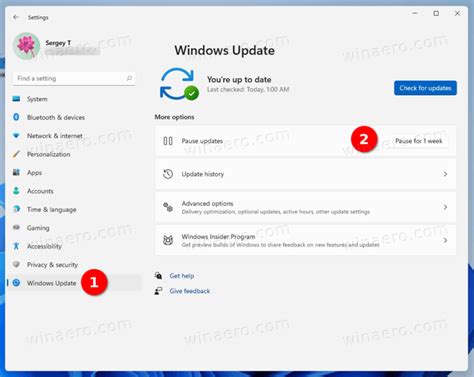Click the System monitor icon
Image resolution: width=474 pixels, height=377 pixels.
tap(16, 99)
